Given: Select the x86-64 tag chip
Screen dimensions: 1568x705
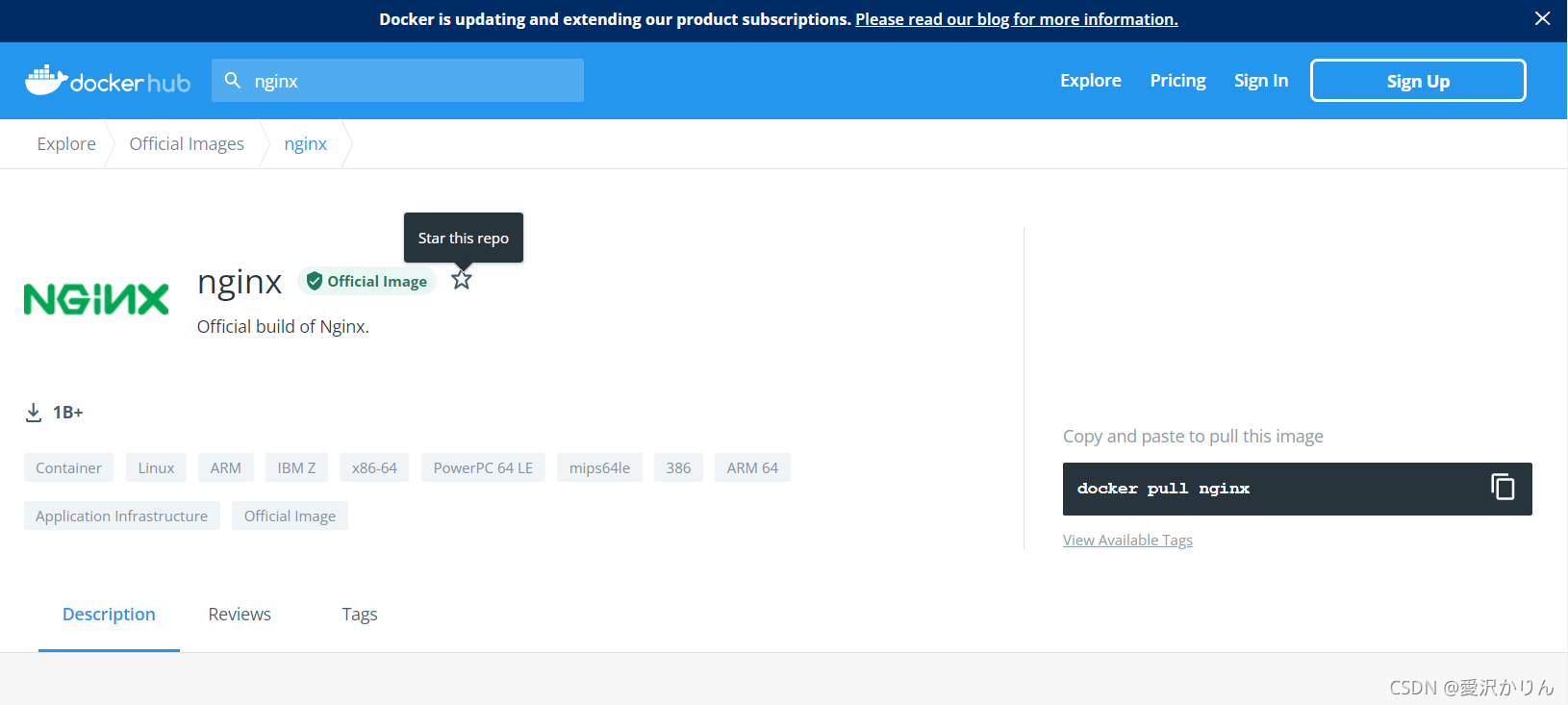Looking at the screenshot, I should pyautogui.click(x=374, y=467).
